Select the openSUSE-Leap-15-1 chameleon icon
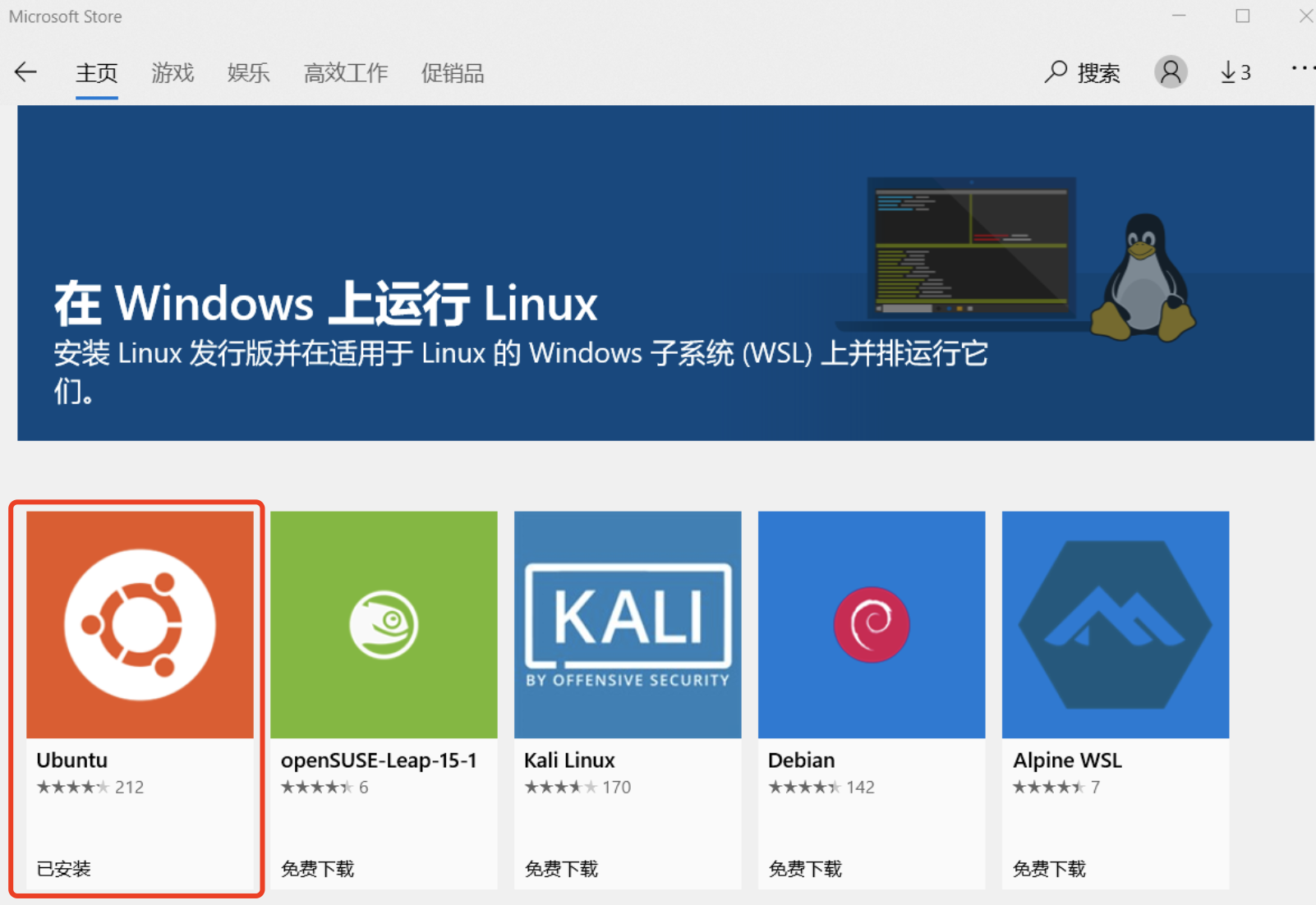 pyautogui.click(x=382, y=622)
